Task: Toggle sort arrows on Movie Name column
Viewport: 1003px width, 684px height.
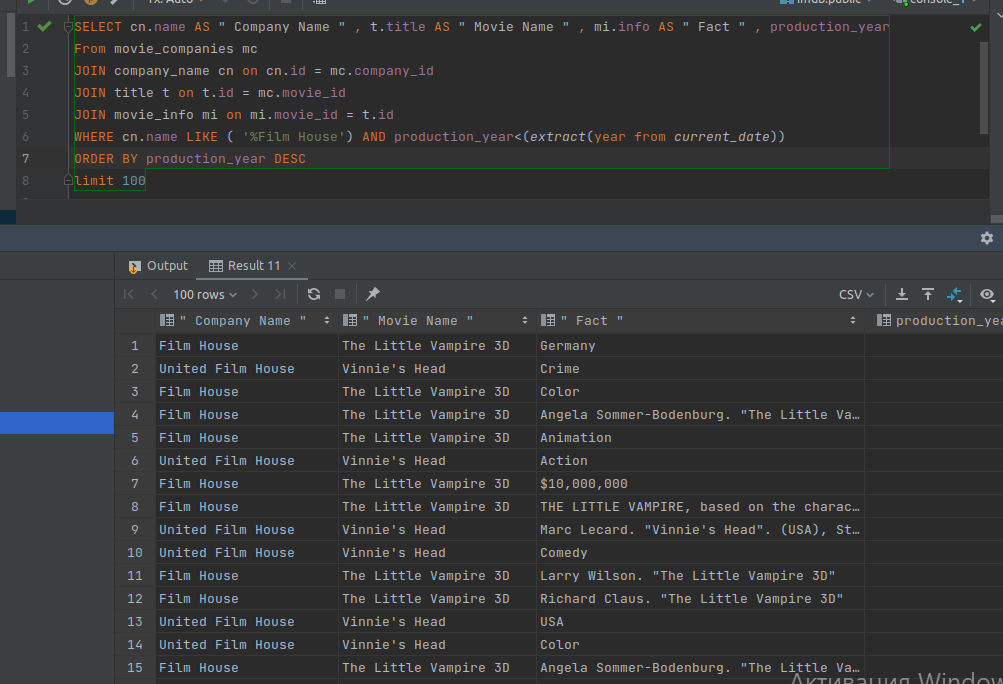Action: pyautogui.click(x=525, y=321)
